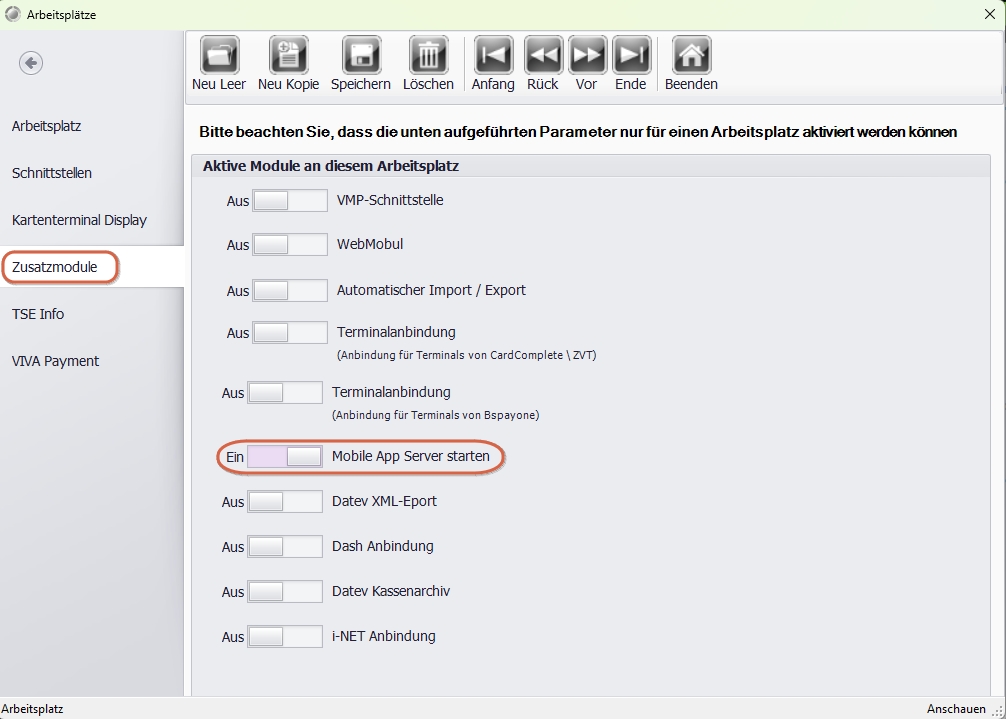This screenshot has height=719, width=1006.
Task: Click the back arrow in sidebar
Action: (x=31, y=63)
